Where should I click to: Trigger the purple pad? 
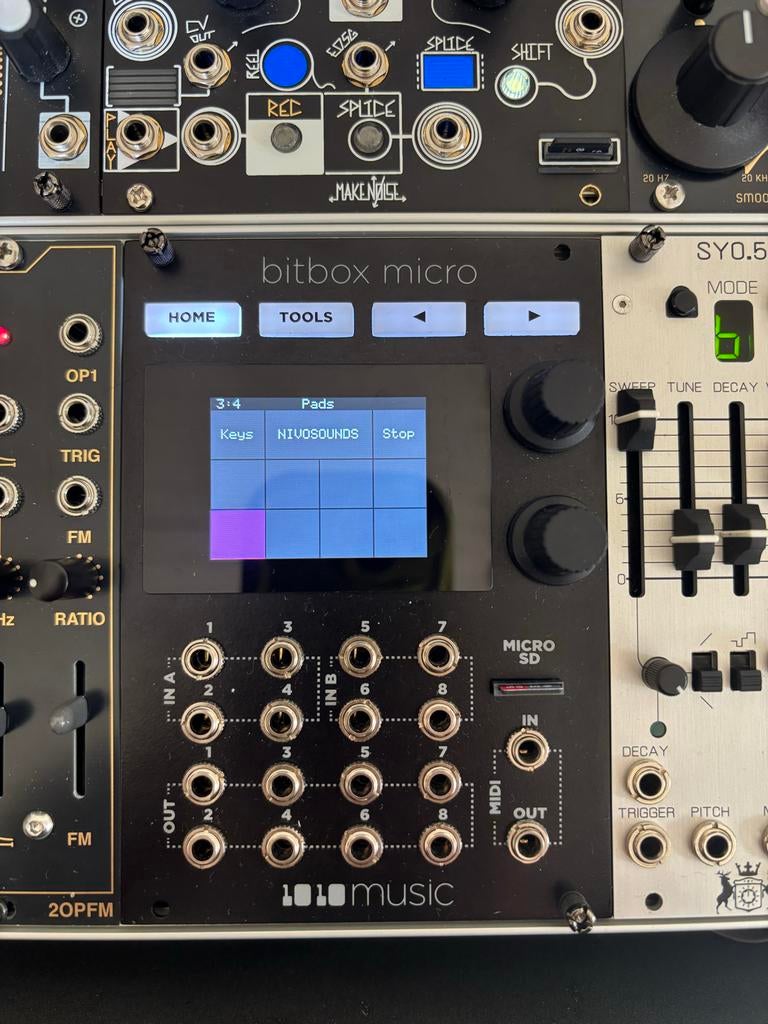pos(238,534)
